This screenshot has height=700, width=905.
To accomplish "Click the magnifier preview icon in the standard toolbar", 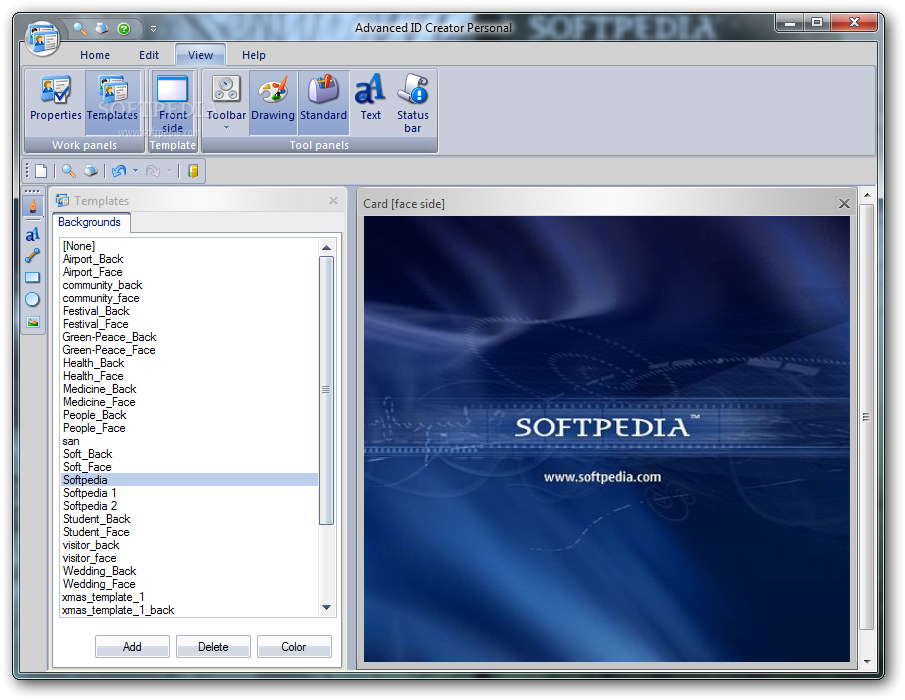I will [69, 171].
